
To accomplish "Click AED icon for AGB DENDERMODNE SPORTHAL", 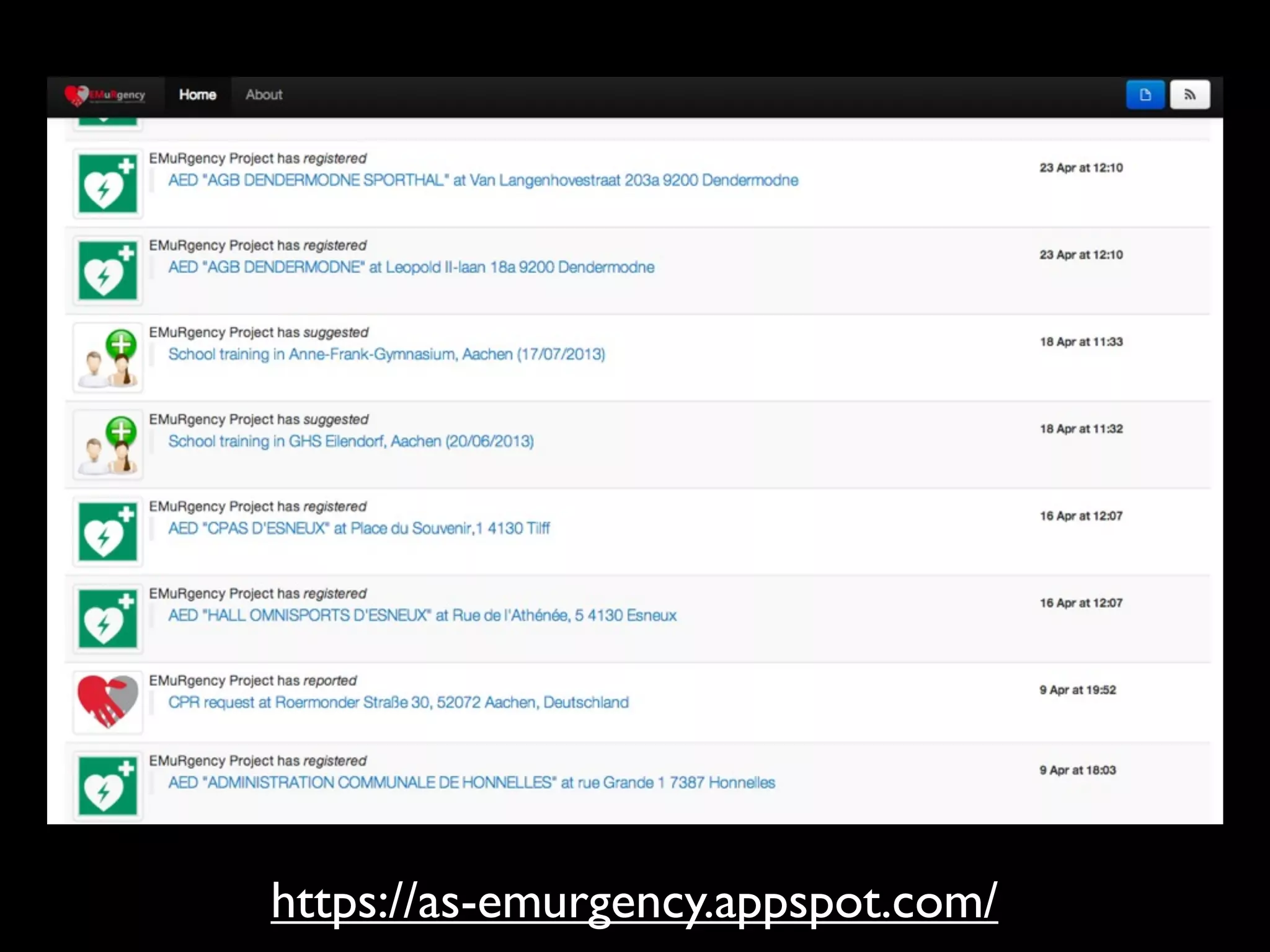I will (108, 184).
